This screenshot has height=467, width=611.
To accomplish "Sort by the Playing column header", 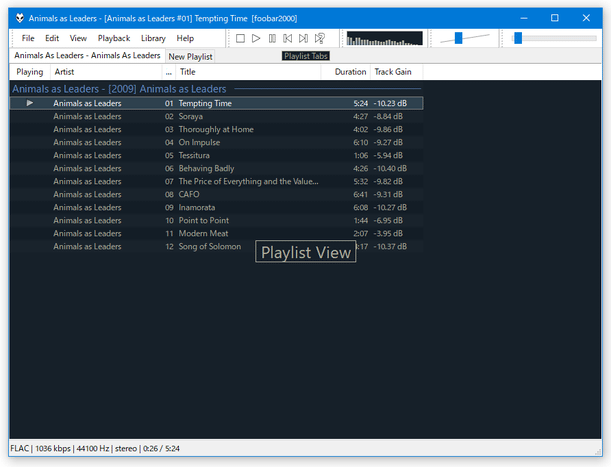I will point(30,72).
